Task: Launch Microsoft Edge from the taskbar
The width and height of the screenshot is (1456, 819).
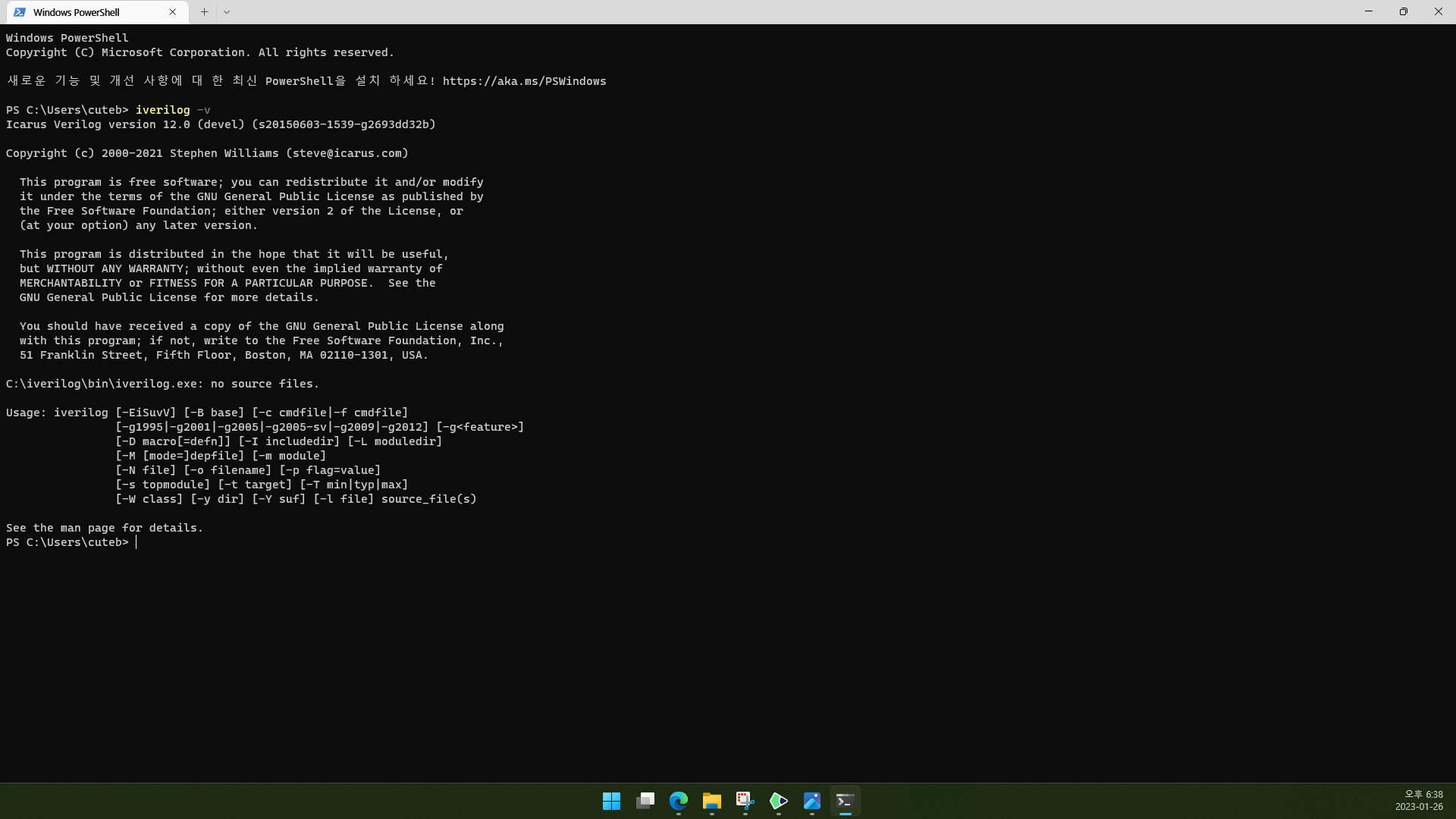Action: [x=679, y=801]
